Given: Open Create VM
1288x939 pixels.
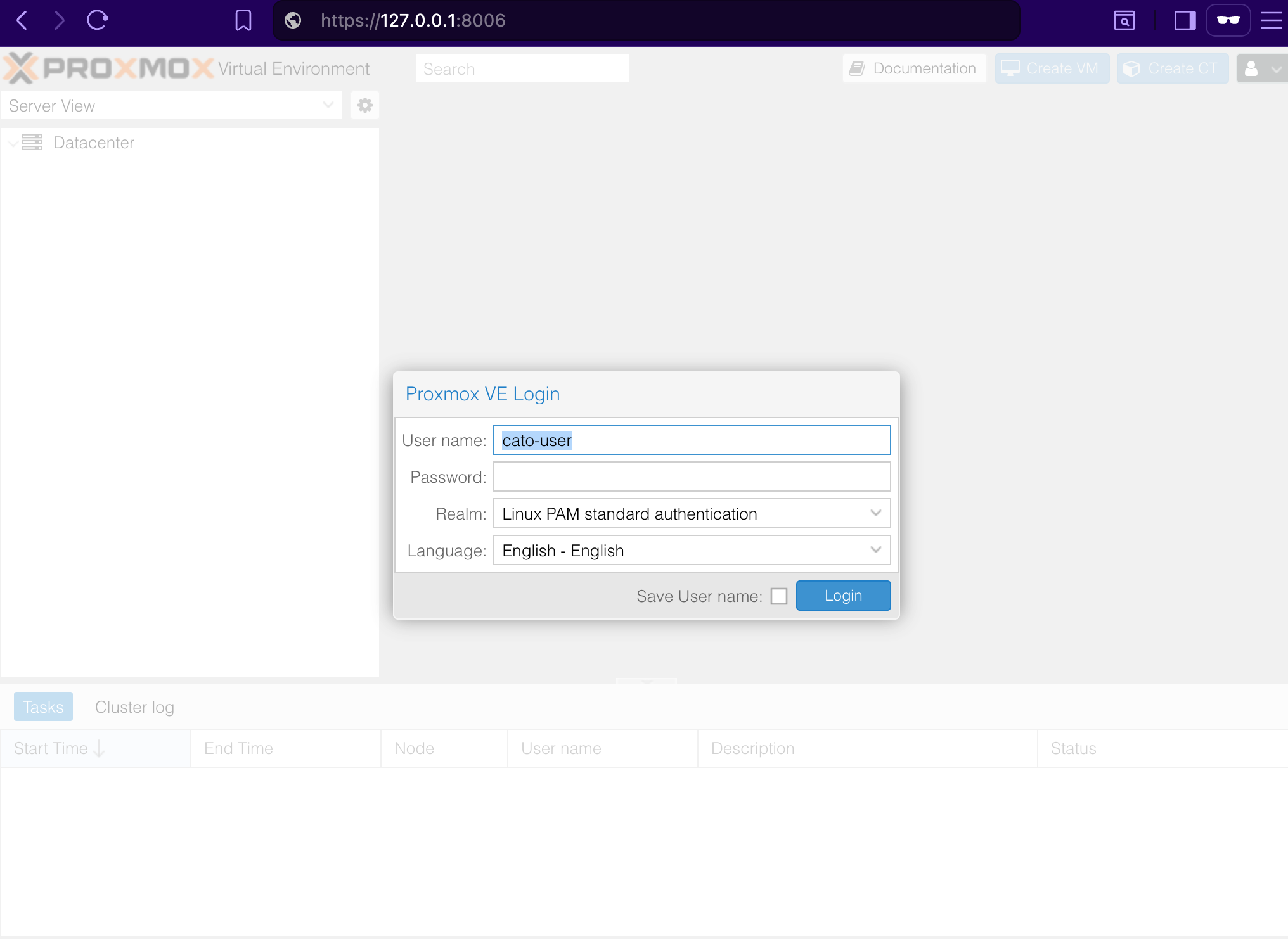Looking at the screenshot, I should (x=1052, y=68).
